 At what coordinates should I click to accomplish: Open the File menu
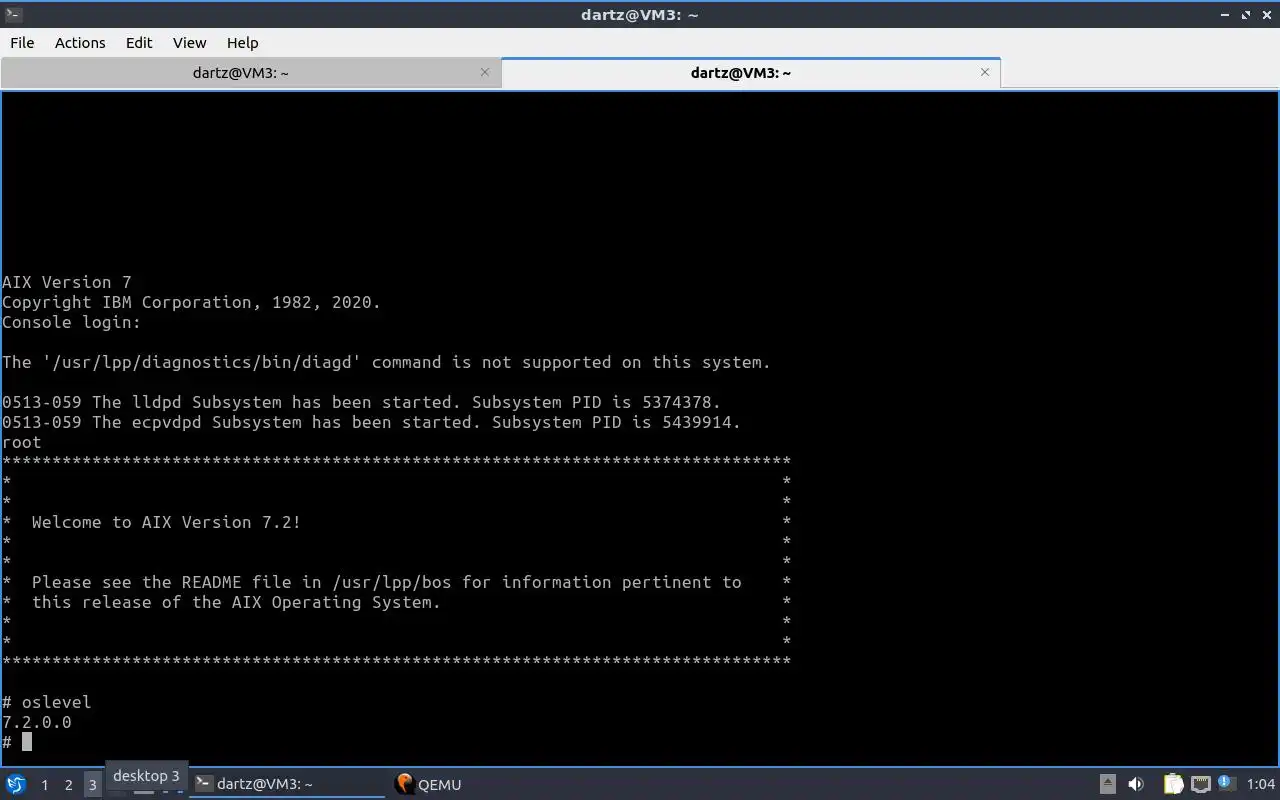(x=22, y=43)
